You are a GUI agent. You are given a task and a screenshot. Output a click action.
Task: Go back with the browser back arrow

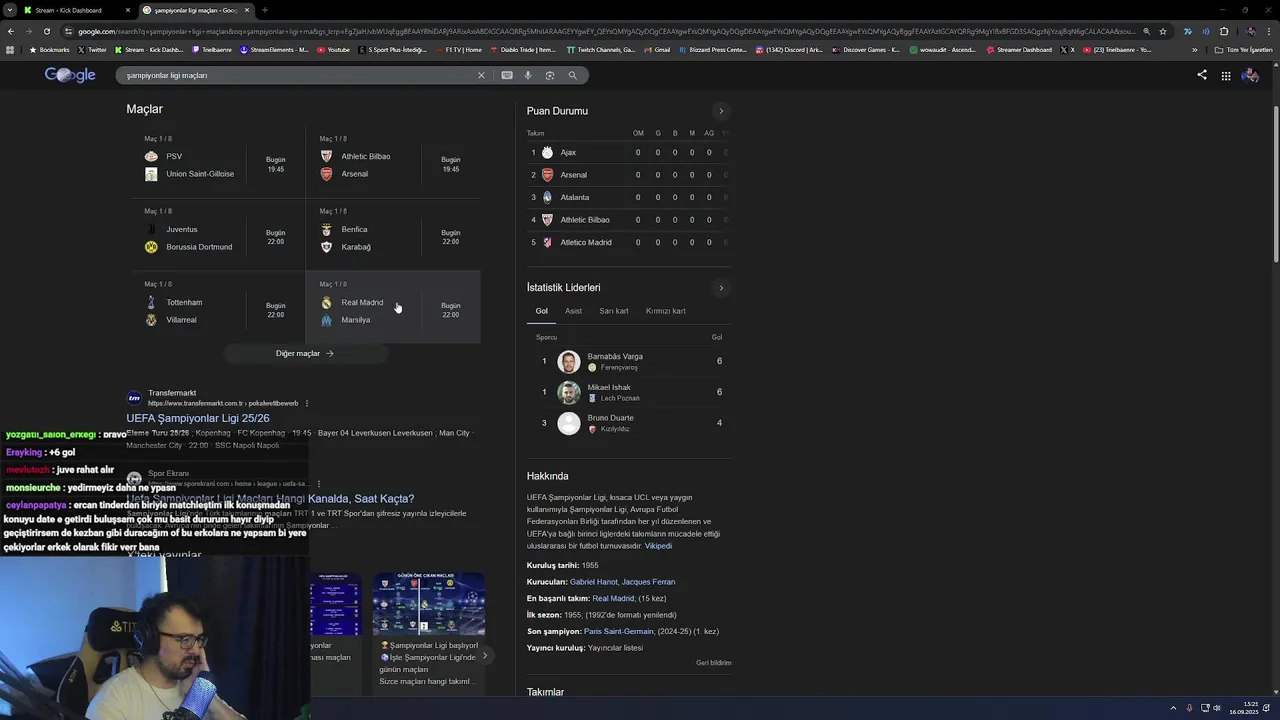click(x=10, y=31)
